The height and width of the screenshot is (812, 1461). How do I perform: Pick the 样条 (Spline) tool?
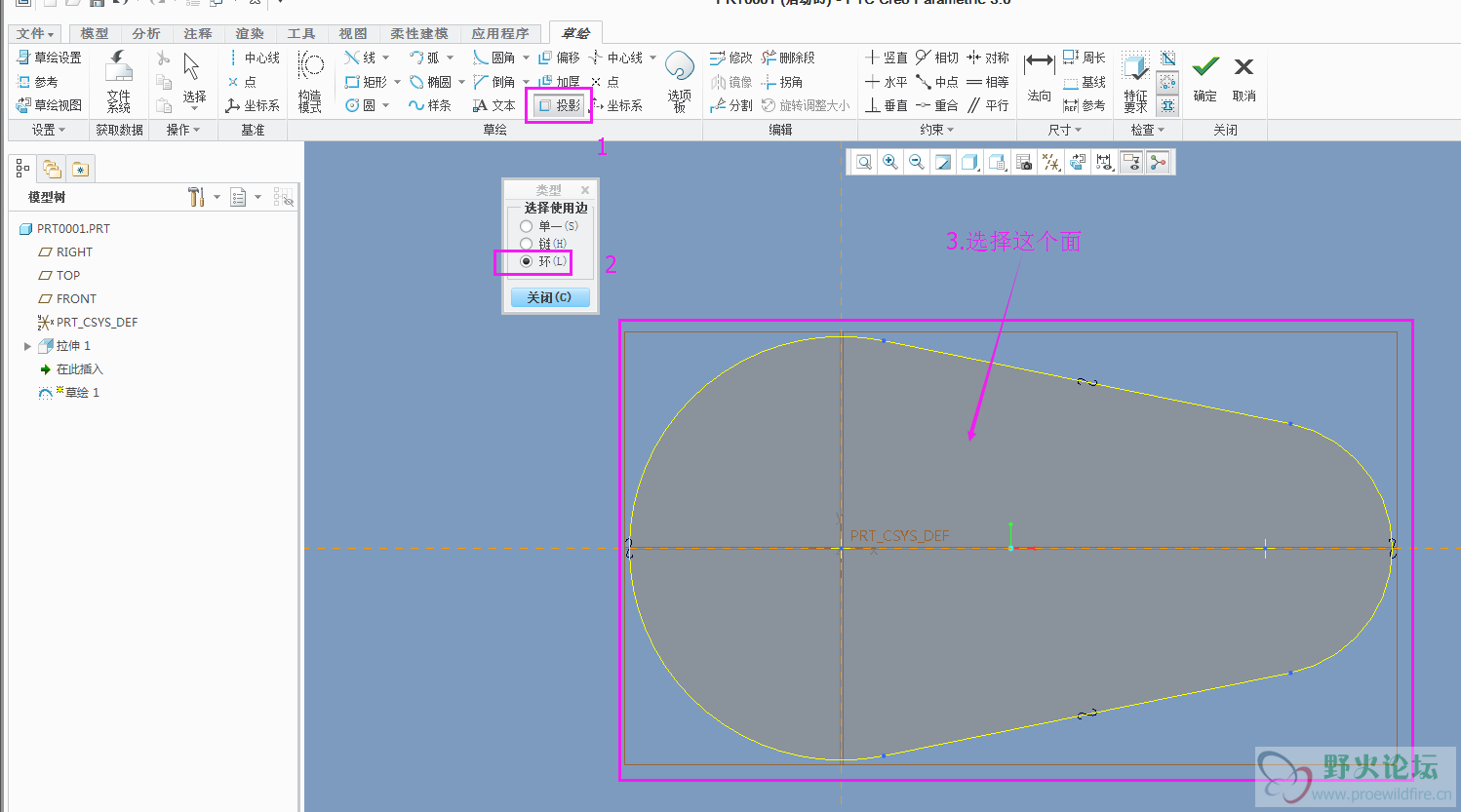tap(430, 105)
